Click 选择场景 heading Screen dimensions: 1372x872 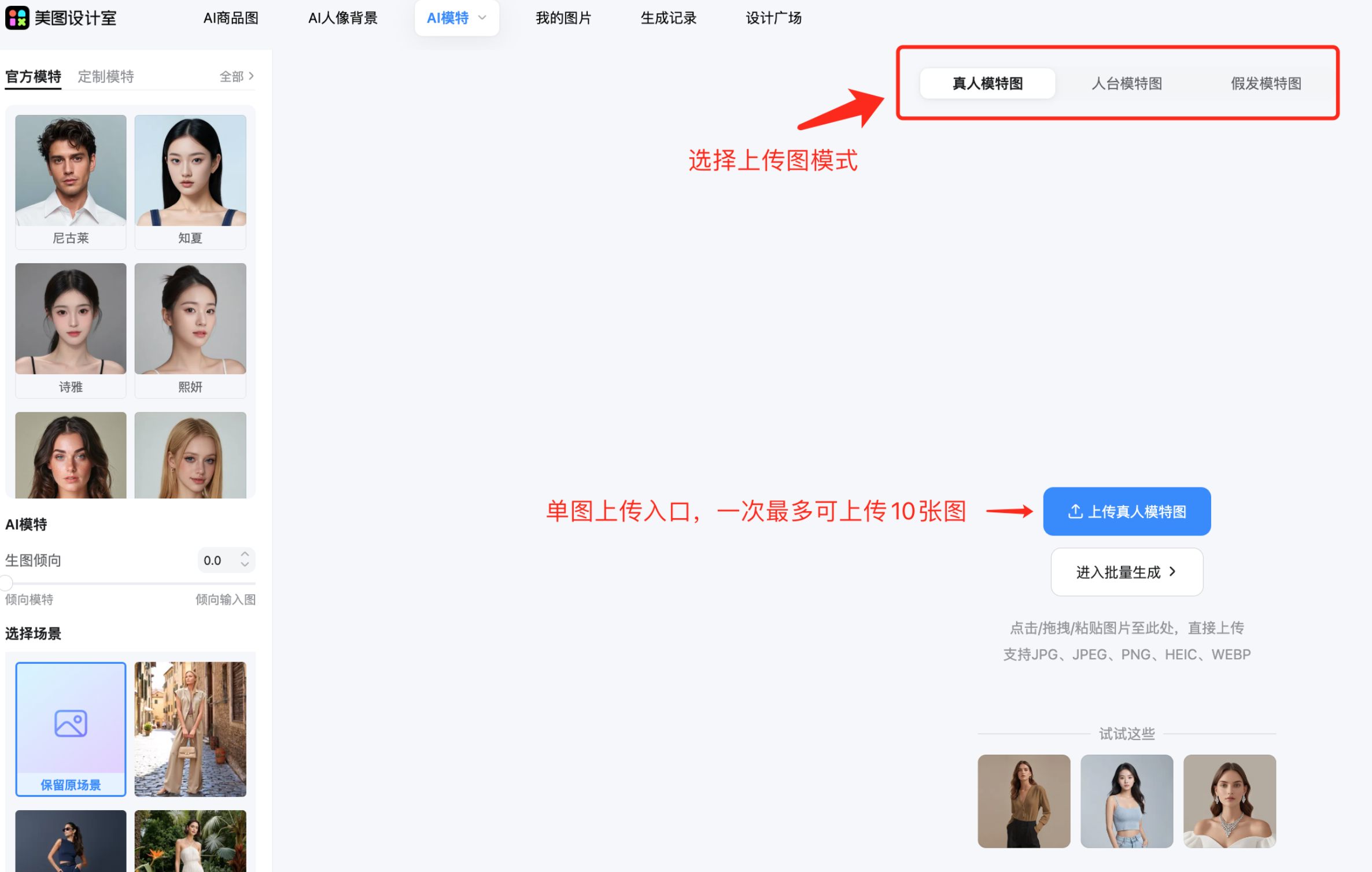(x=33, y=633)
